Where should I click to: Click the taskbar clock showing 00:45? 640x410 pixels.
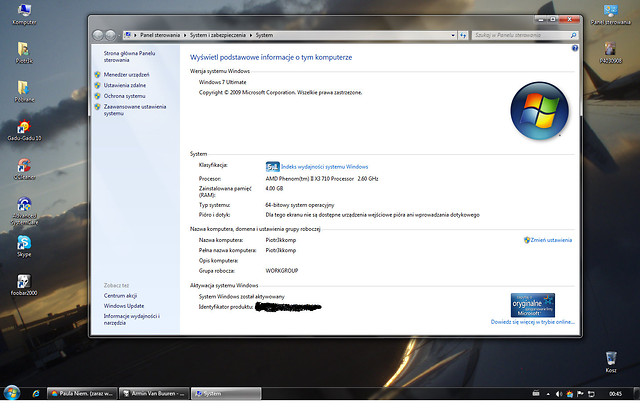(x=615, y=394)
